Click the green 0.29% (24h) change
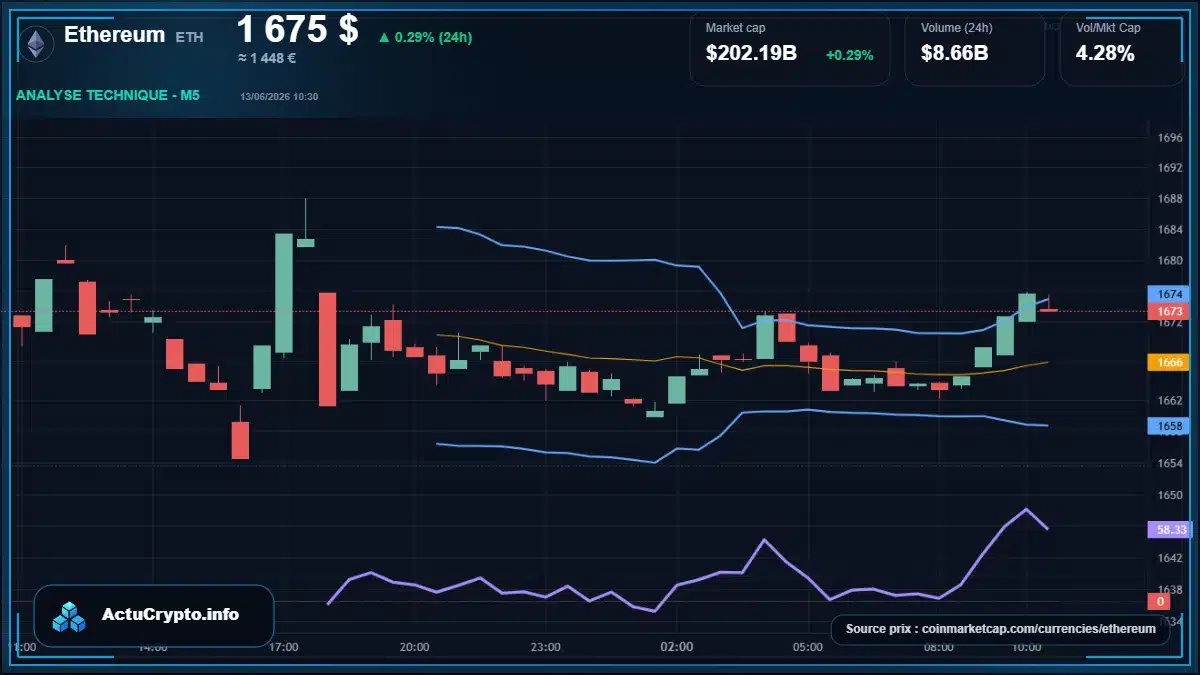The width and height of the screenshot is (1200, 675). pyautogui.click(x=425, y=37)
